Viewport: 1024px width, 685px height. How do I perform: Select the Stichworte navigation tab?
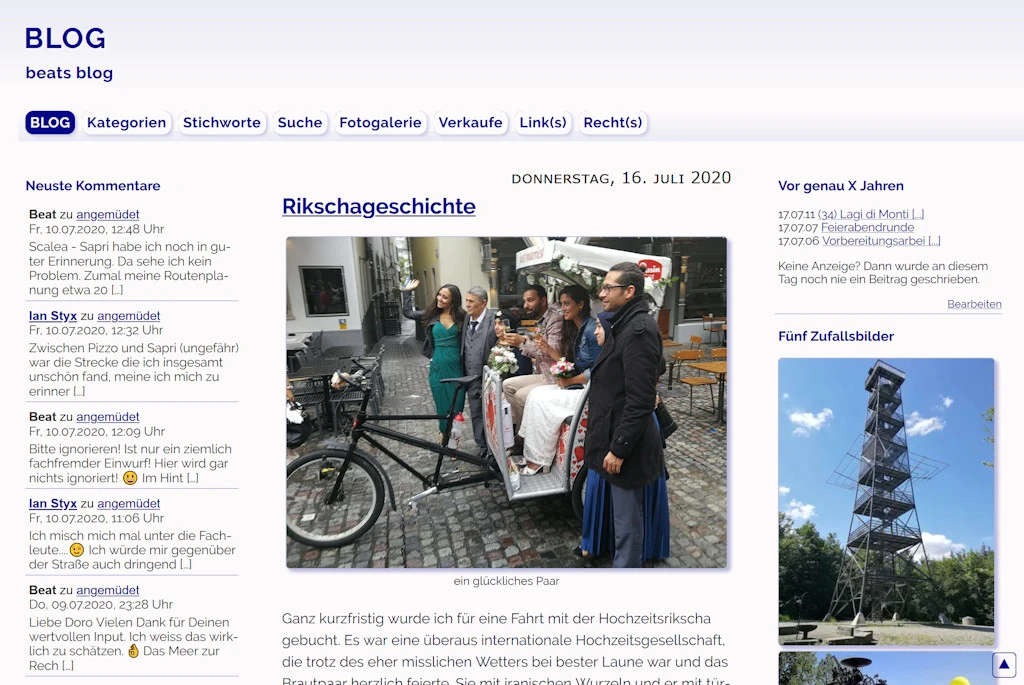tap(221, 123)
